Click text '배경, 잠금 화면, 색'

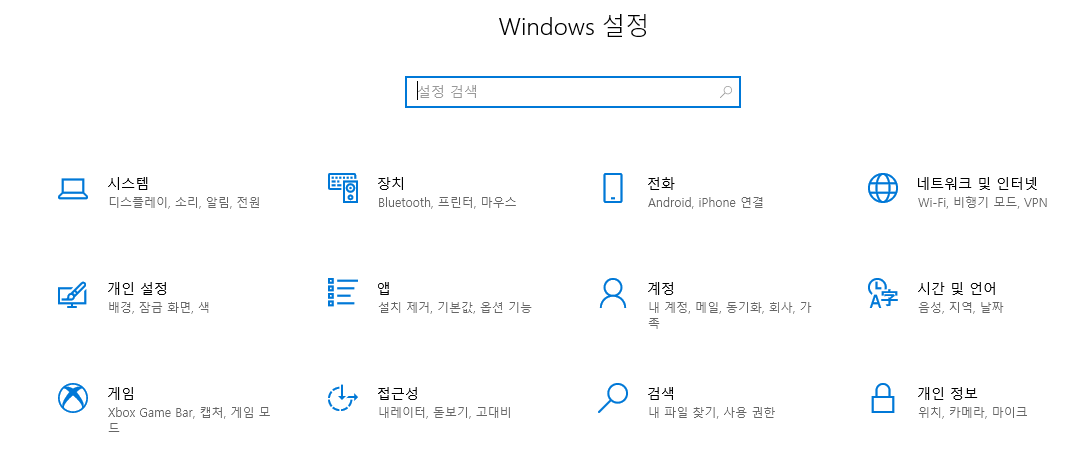click(x=159, y=307)
